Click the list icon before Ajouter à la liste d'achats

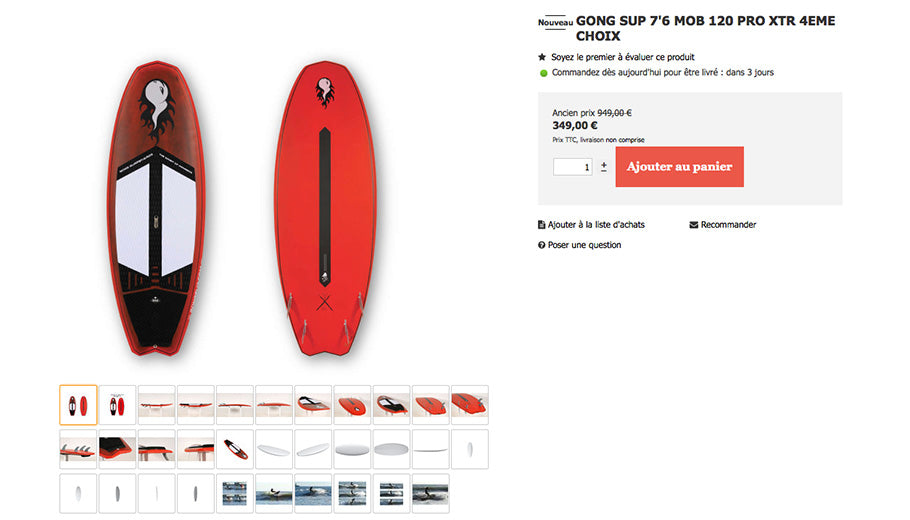[x=542, y=225]
